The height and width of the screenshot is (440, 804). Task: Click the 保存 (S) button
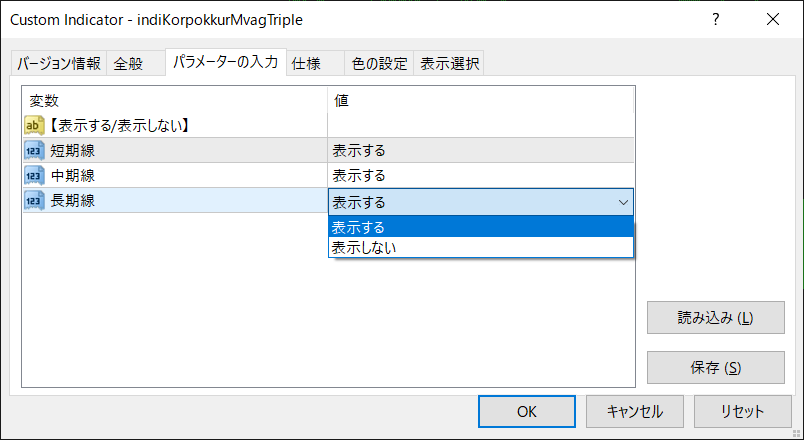715,367
